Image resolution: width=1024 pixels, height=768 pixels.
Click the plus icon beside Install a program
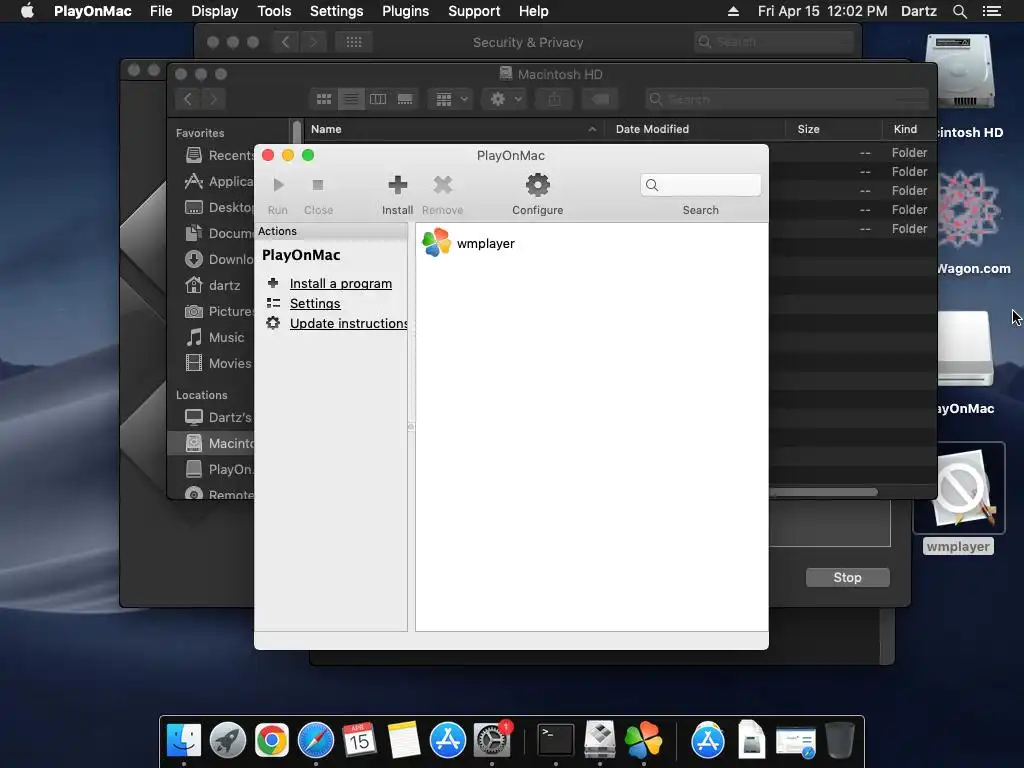tap(273, 283)
